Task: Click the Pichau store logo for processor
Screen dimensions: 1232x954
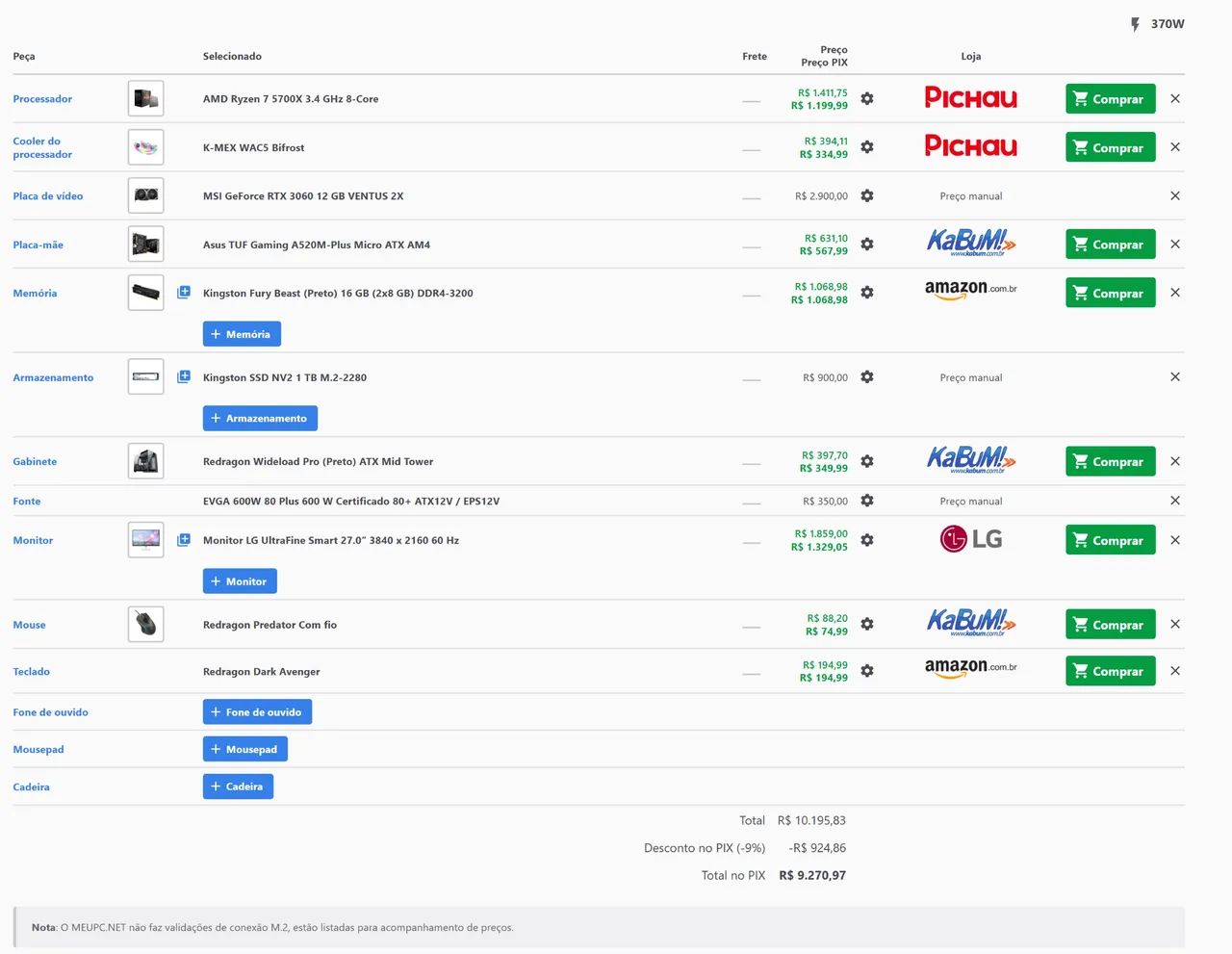Action: pyautogui.click(x=970, y=98)
